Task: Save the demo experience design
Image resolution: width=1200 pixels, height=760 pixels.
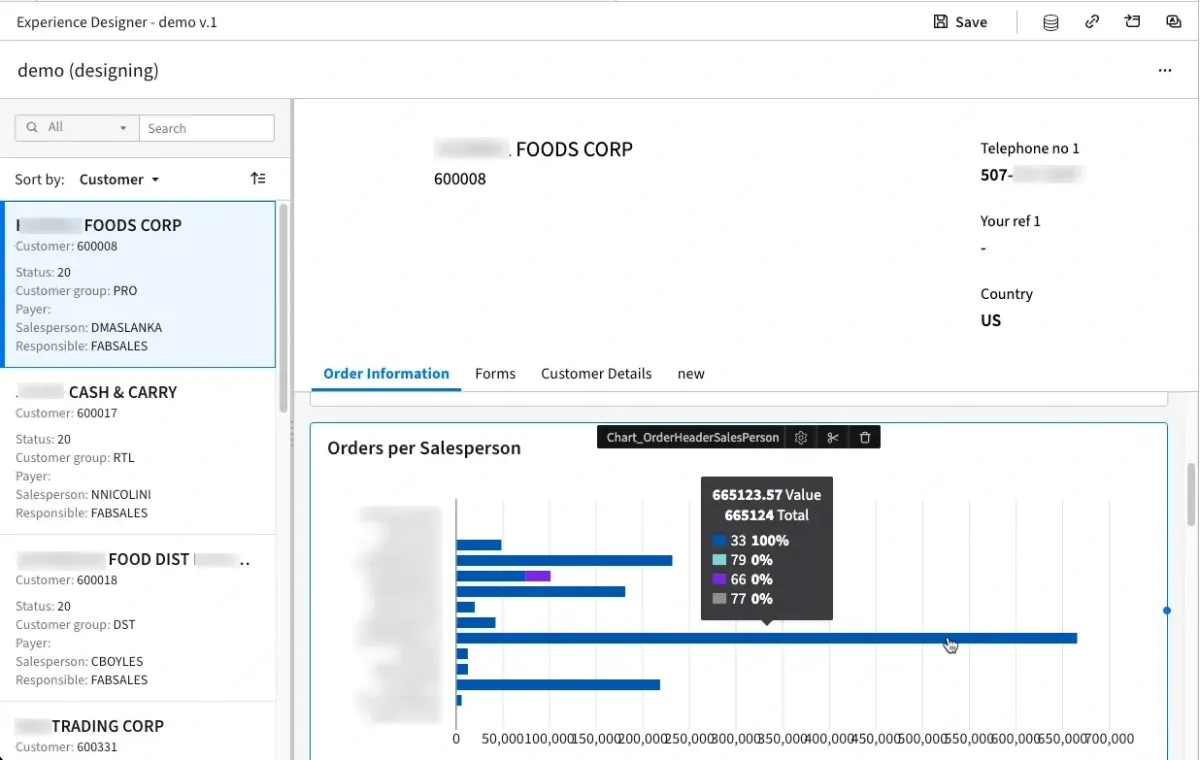Action: tap(960, 22)
